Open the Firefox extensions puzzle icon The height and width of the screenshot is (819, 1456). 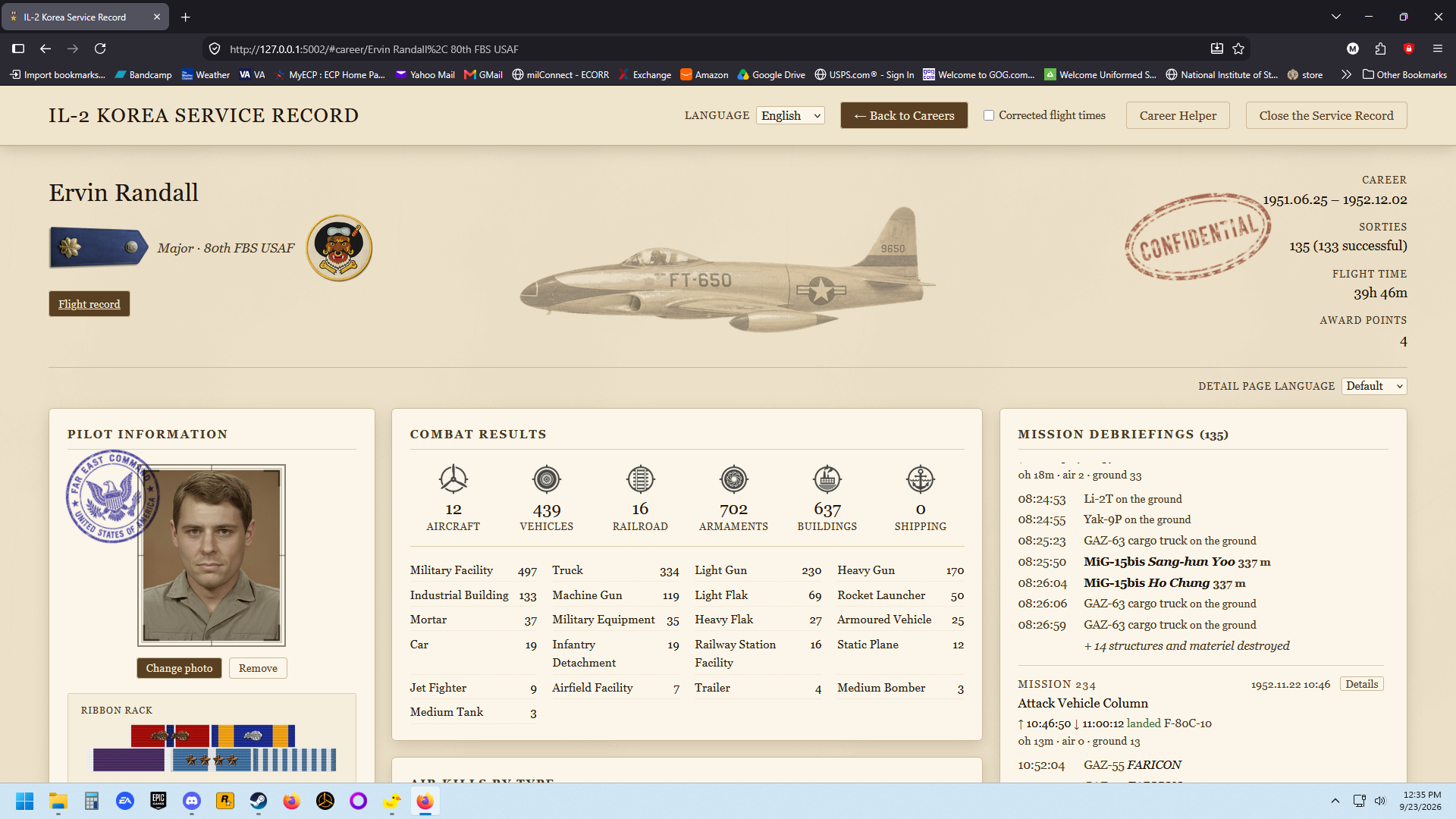(x=1380, y=49)
